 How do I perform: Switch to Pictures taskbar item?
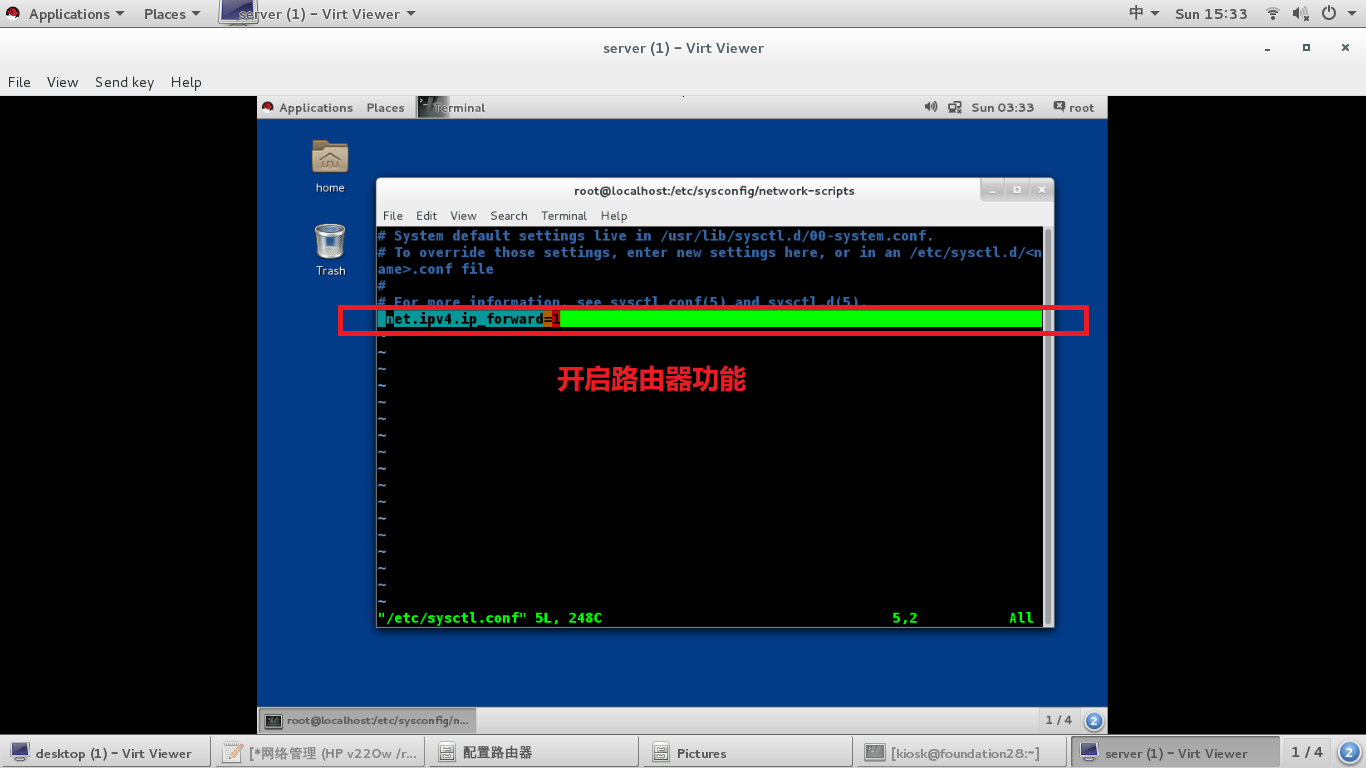click(747, 753)
